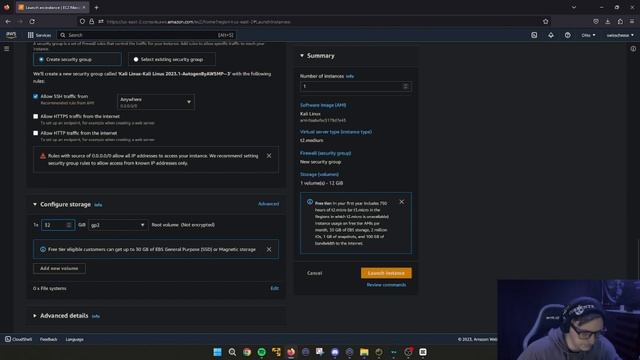The height and width of the screenshot is (360, 640).
Task: Bookmark this page with the star icon
Action: coord(546,21)
